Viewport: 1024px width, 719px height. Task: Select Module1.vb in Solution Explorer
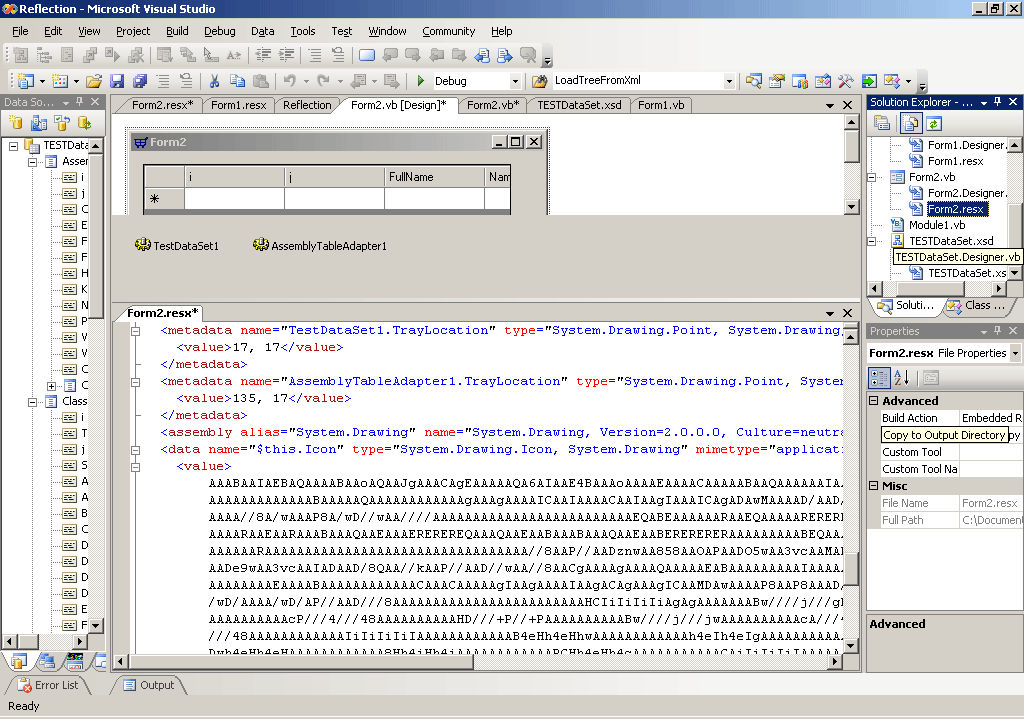936,225
